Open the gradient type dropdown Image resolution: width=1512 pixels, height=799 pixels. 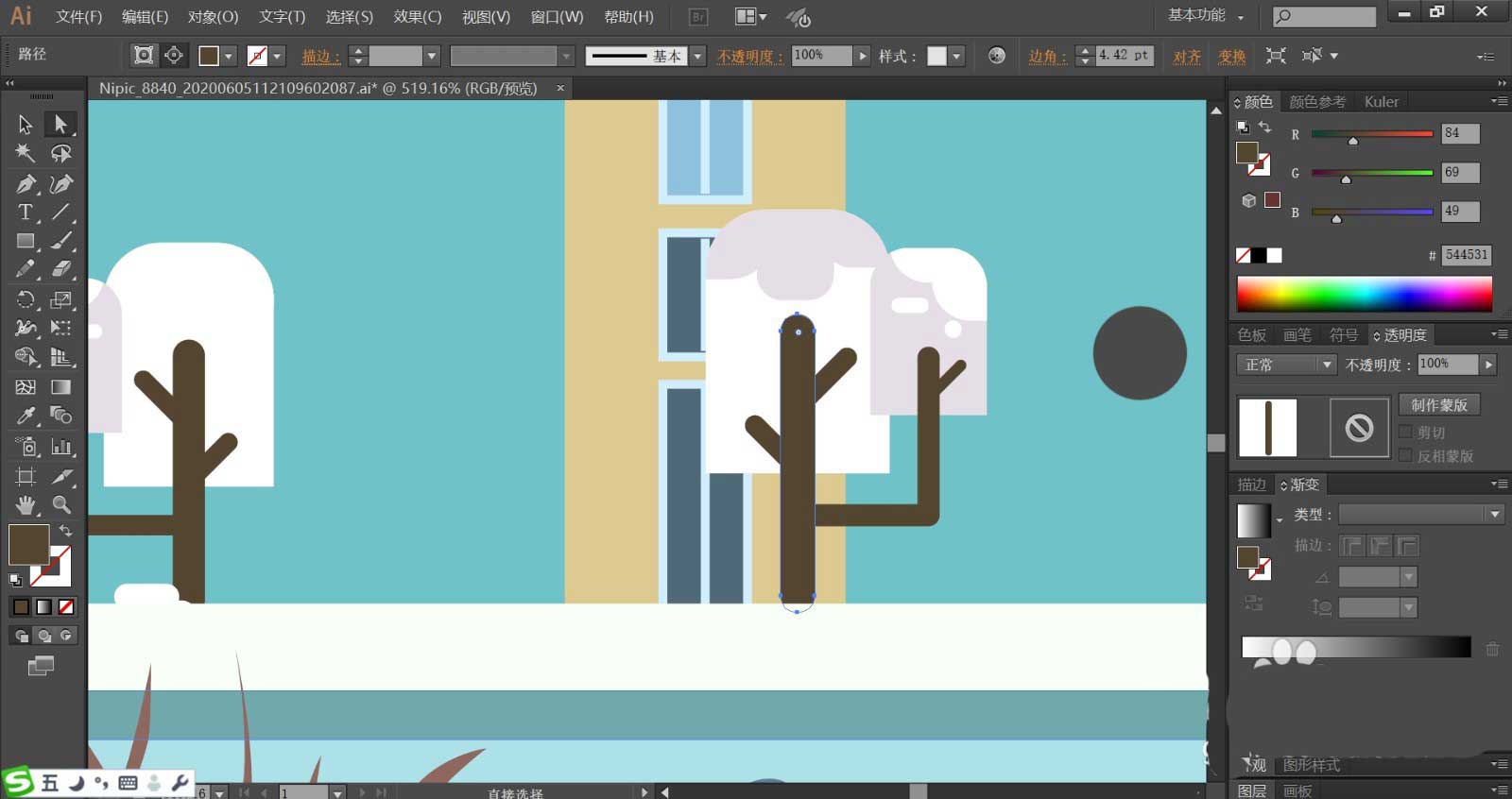[x=1420, y=515]
